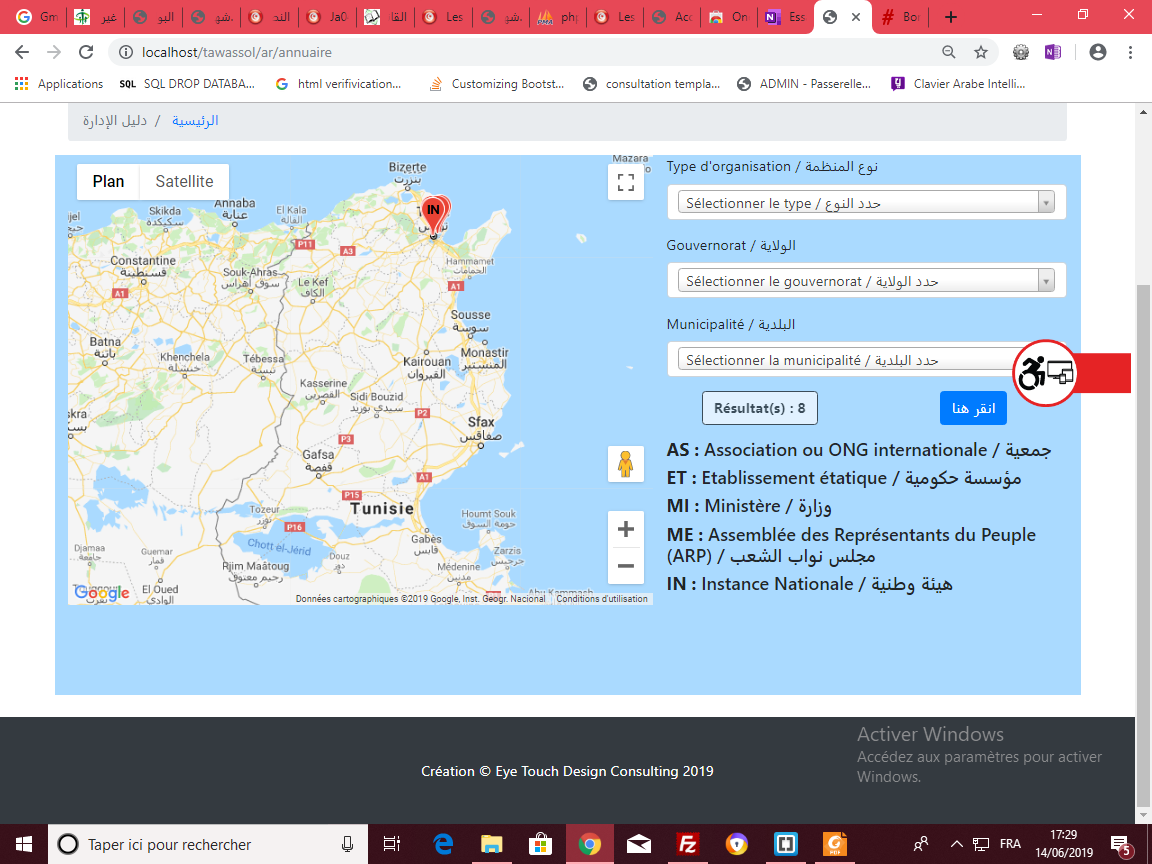
Task: Switch to the php browser tab
Action: [x=557, y=17]
